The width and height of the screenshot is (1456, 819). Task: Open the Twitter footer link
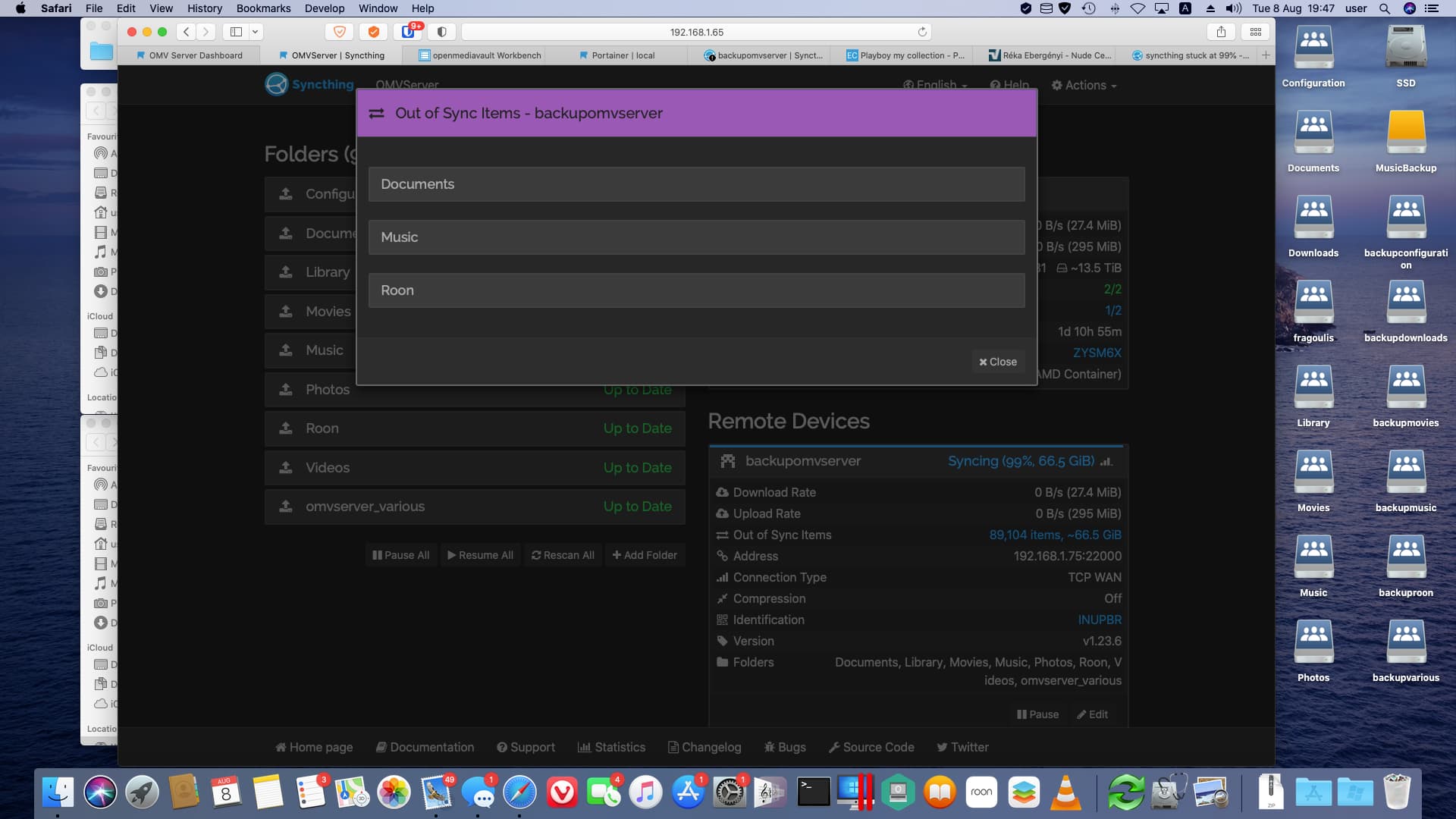[962, 747]
